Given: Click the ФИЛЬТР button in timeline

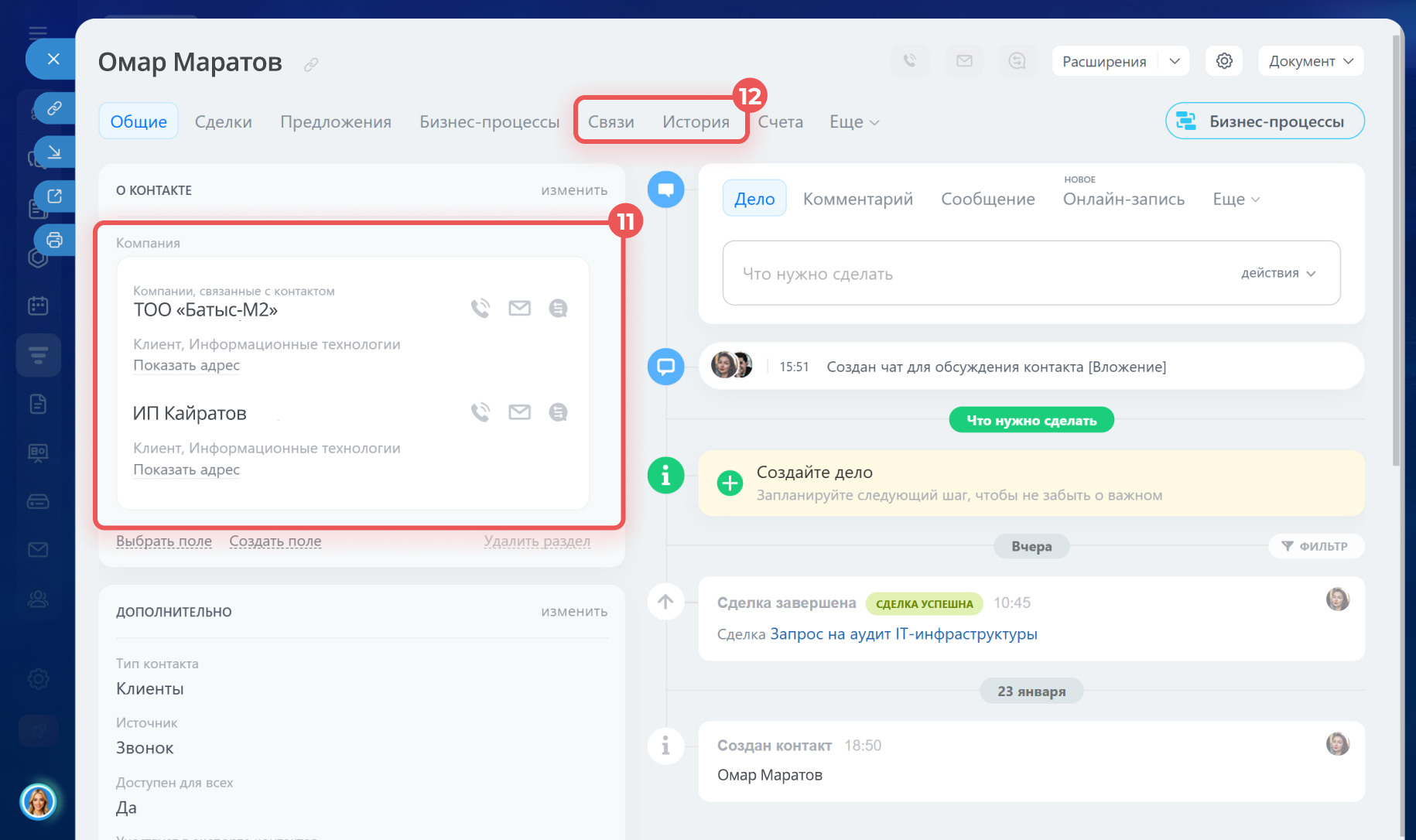Looking at the screenshot, I should [x=1315, y=546].
